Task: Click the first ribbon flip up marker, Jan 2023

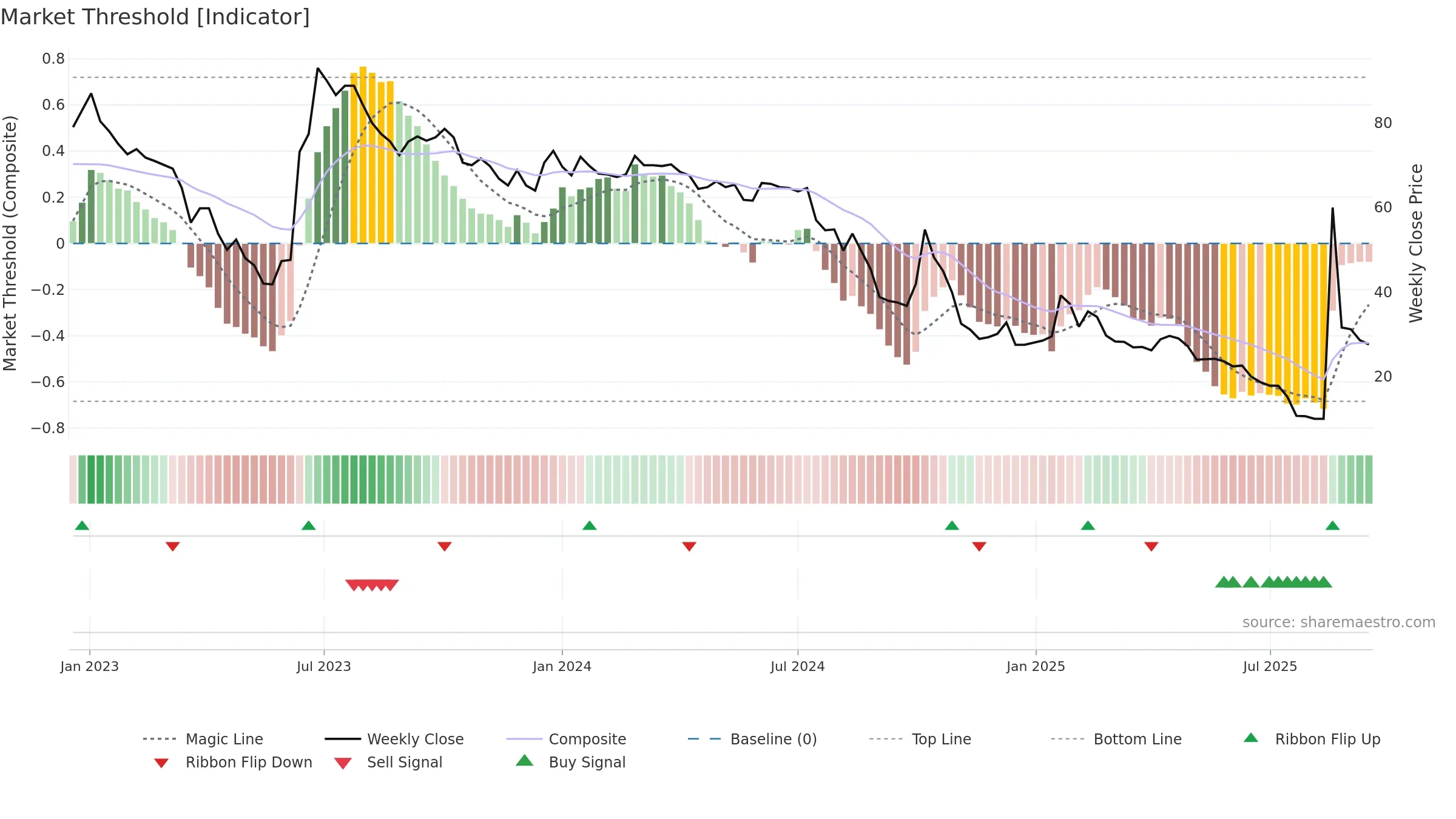Action: (82, 525)
